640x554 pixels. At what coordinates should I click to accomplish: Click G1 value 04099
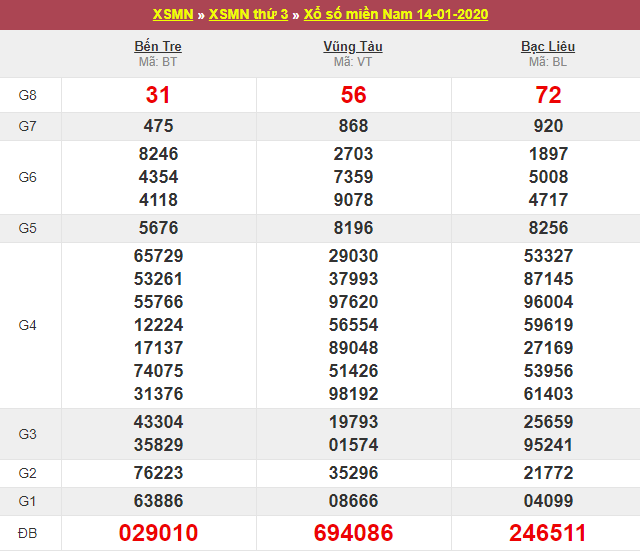(548, 501)
